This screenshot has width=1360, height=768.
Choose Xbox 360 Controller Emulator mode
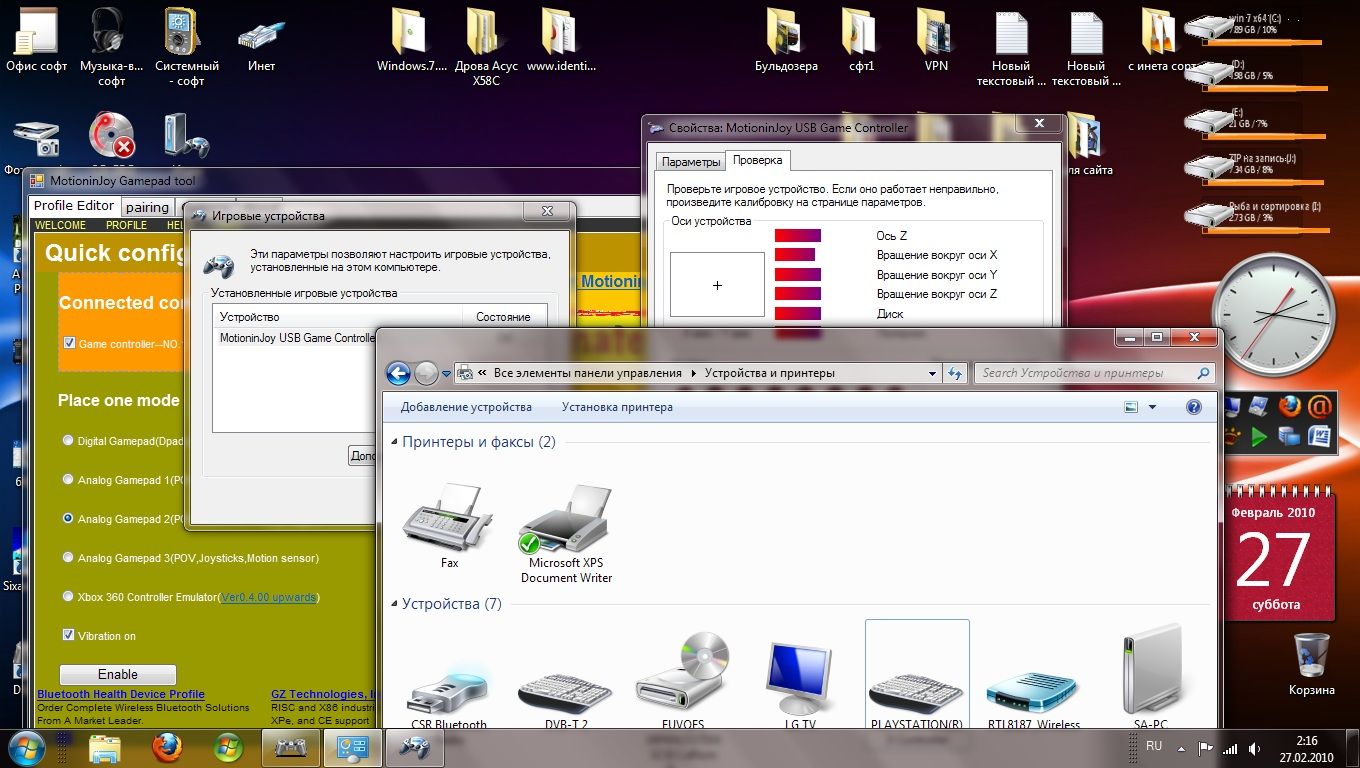click(68, 597)
